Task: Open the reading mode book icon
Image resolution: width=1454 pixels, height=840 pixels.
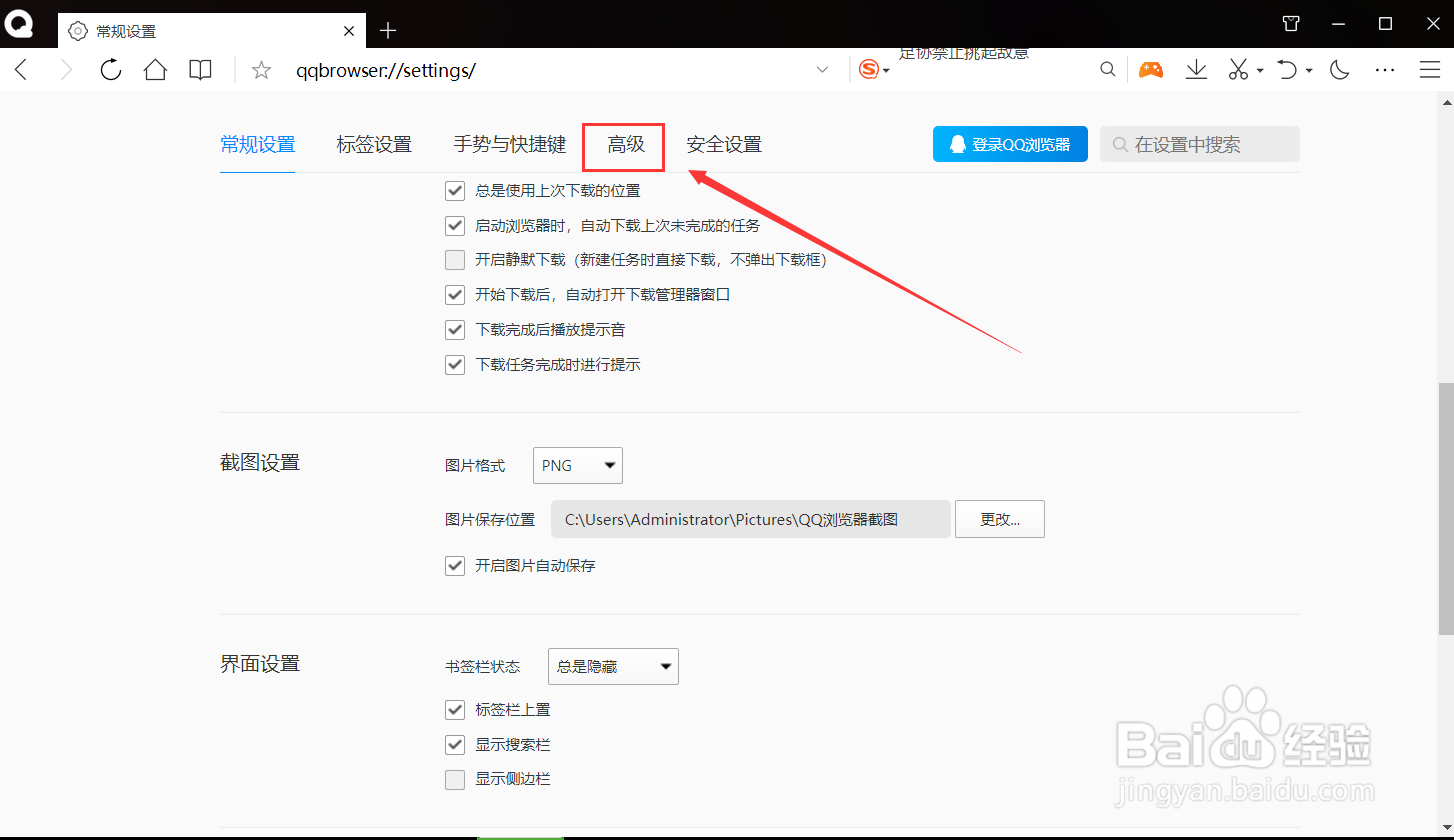Action: [201, 69]
